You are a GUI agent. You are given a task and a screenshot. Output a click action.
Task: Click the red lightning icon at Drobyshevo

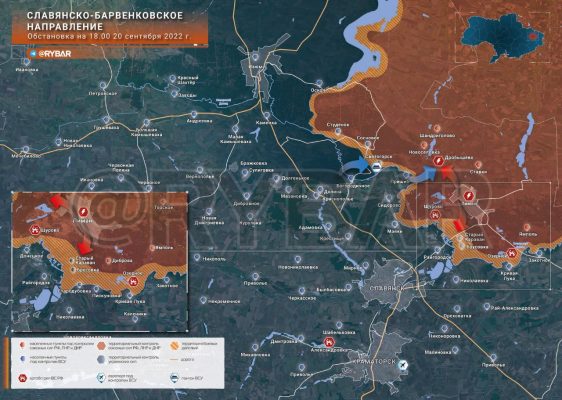pos(438,161)
